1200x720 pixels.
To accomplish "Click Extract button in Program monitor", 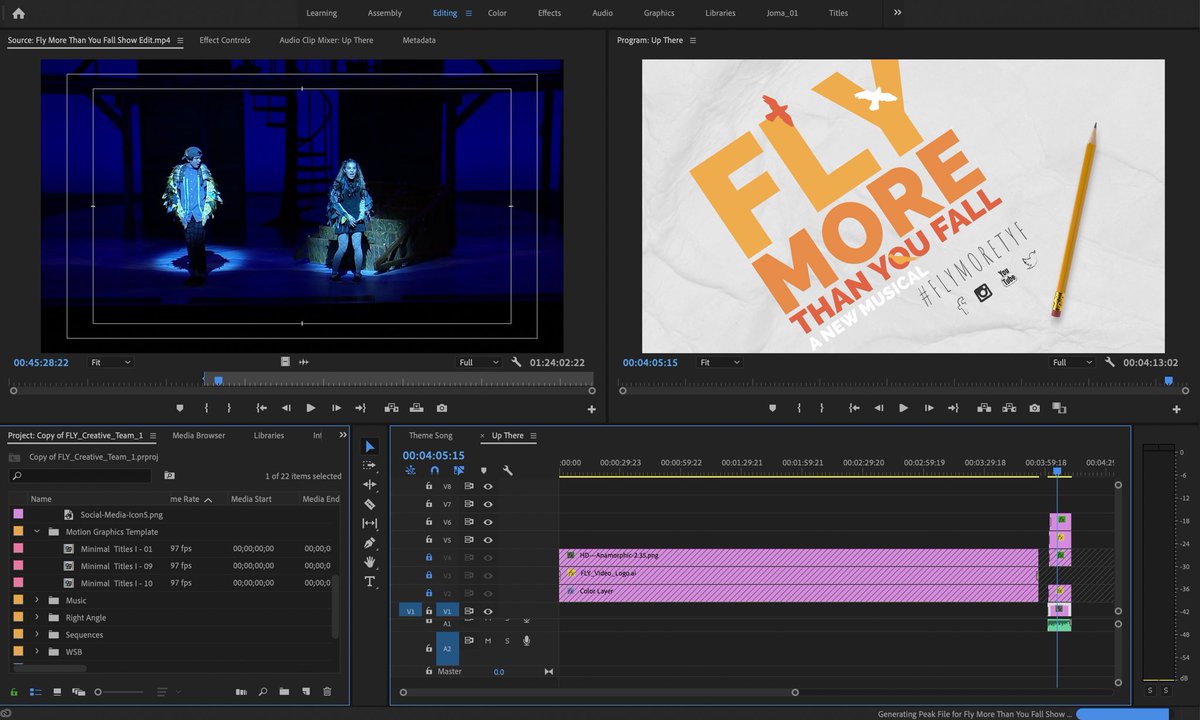I will pos(1009,408).
